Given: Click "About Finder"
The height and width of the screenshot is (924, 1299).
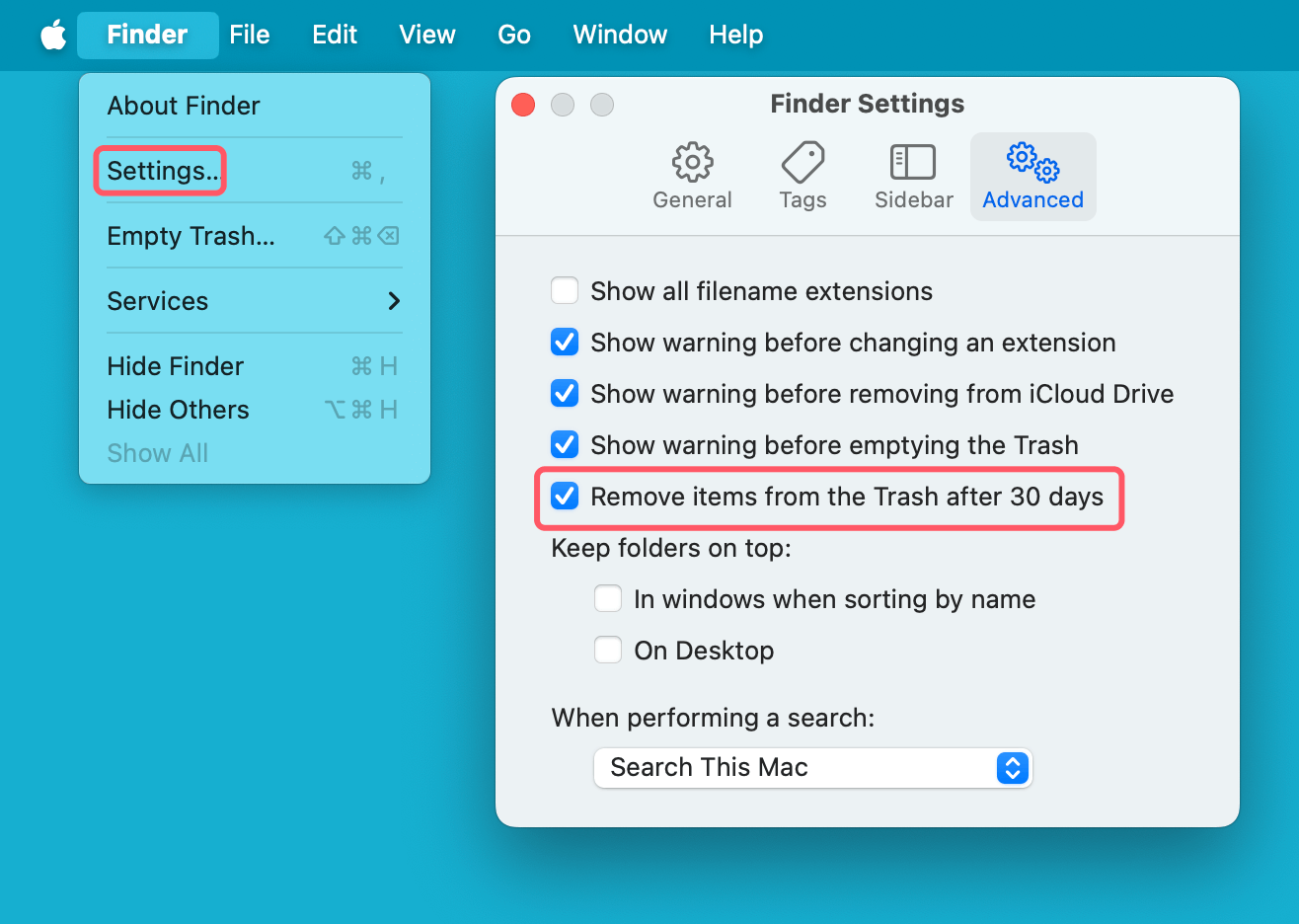Looking at the screenshot, I should pyautogui.click(x=183, y=106).
